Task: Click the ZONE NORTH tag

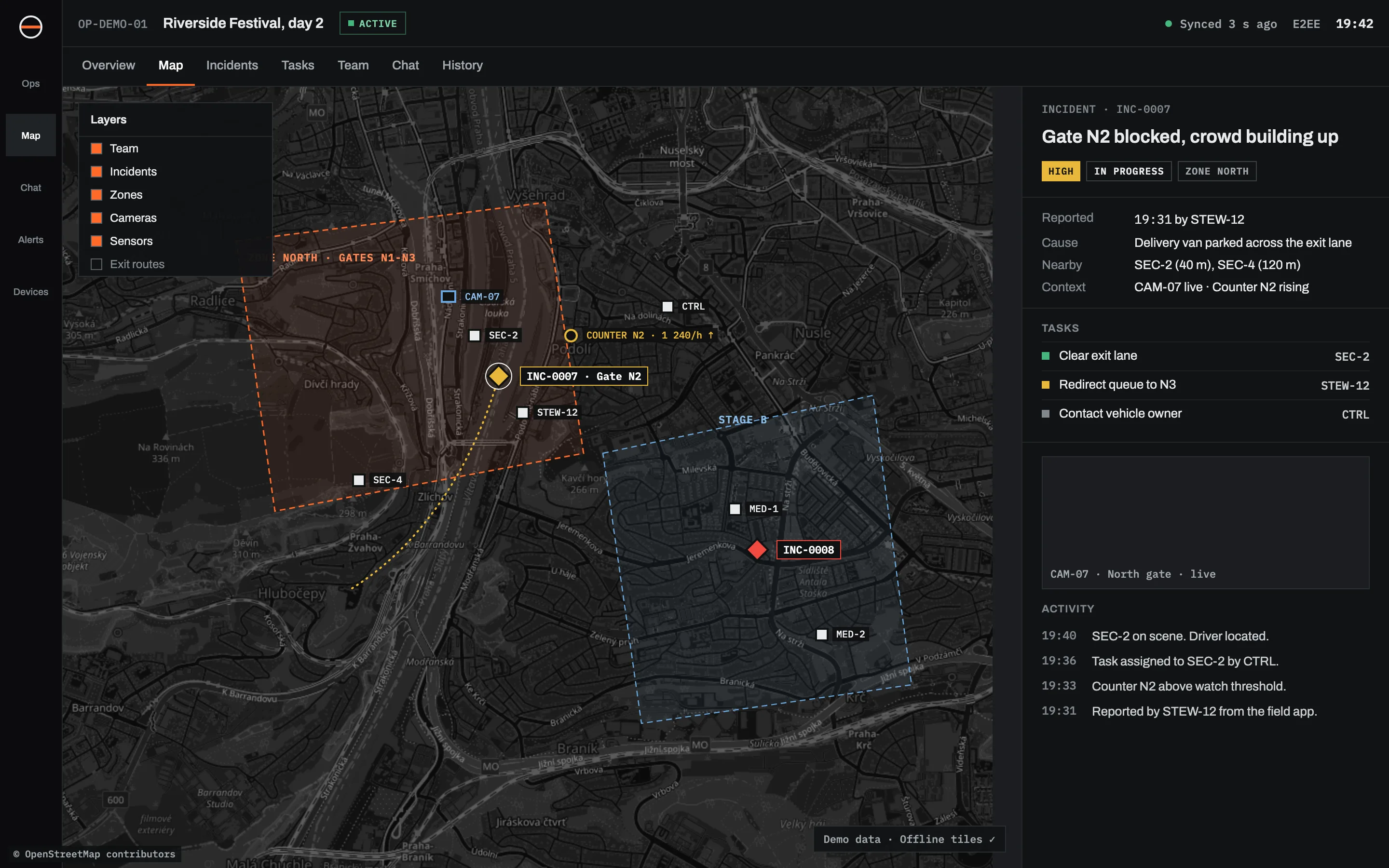Action: 1217,171
